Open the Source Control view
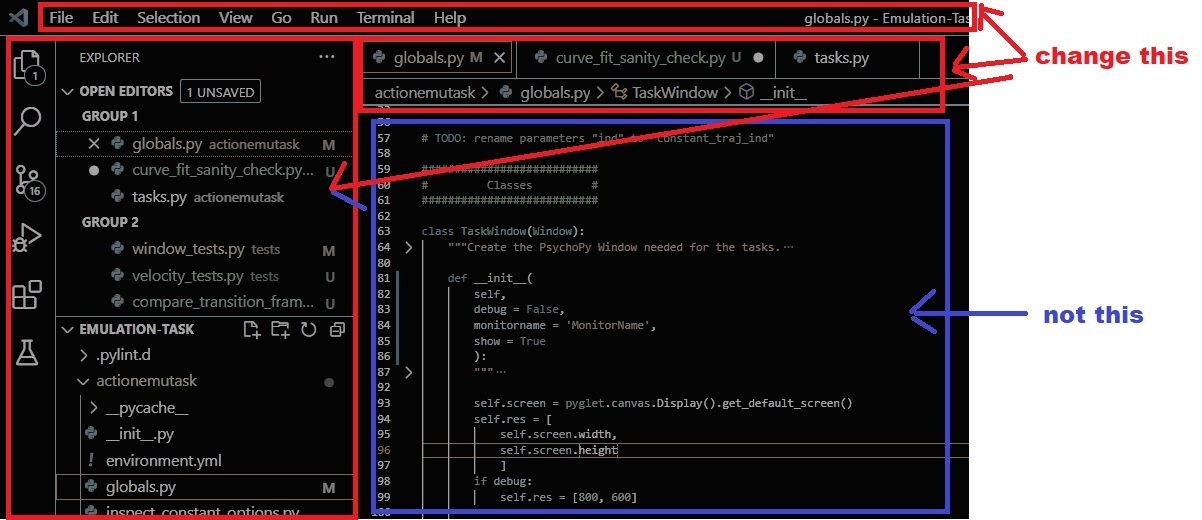The width and height of the screenshot is (1202, 520). click(28, 181)
